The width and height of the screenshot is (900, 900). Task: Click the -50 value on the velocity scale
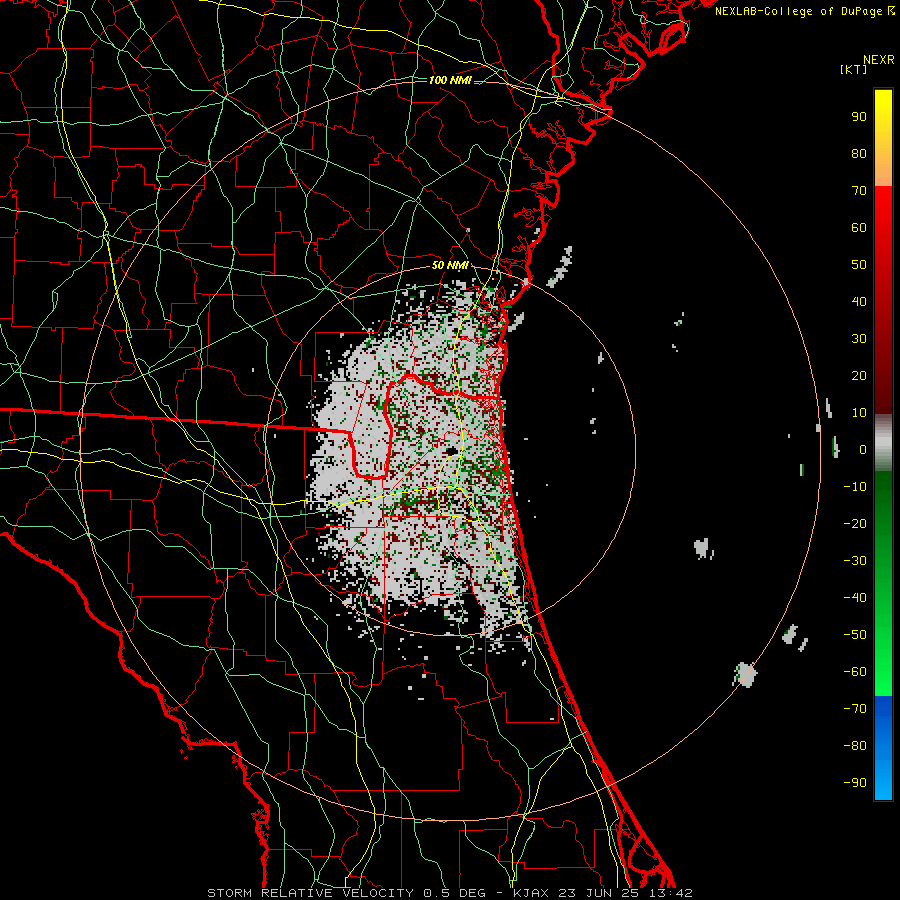(855, 635)
